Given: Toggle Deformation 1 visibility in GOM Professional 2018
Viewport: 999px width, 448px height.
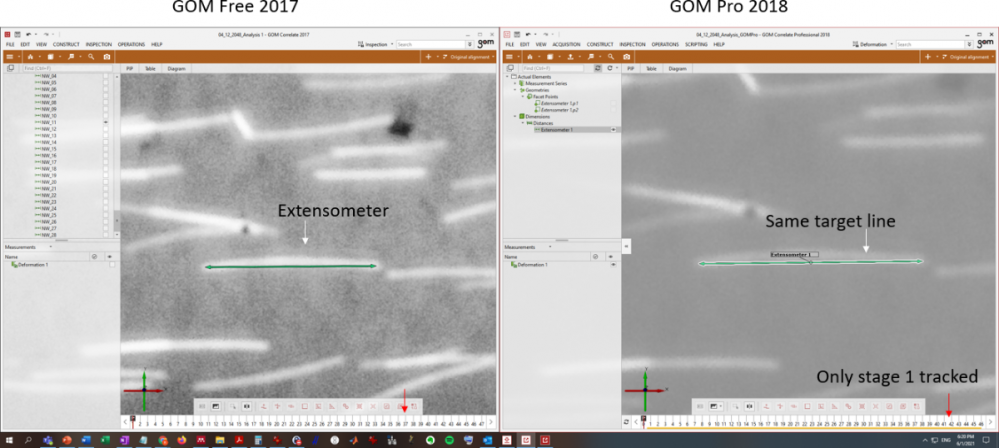Looking at the screenshot, I should pos(613,264).
